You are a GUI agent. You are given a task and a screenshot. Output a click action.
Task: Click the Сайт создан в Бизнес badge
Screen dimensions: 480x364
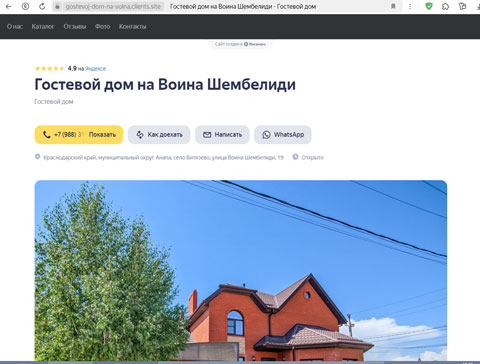(240, 44)
